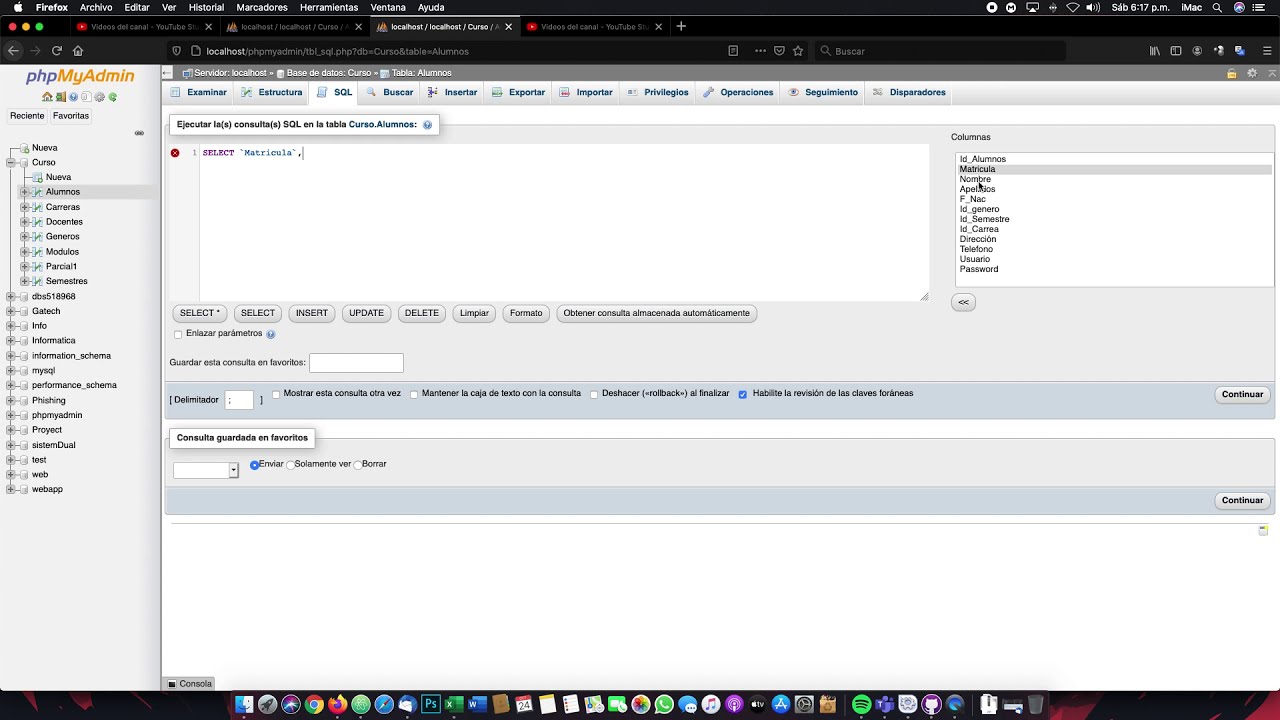
Task: Click the Favoritas navigation tab
Action: click(71, 116)
